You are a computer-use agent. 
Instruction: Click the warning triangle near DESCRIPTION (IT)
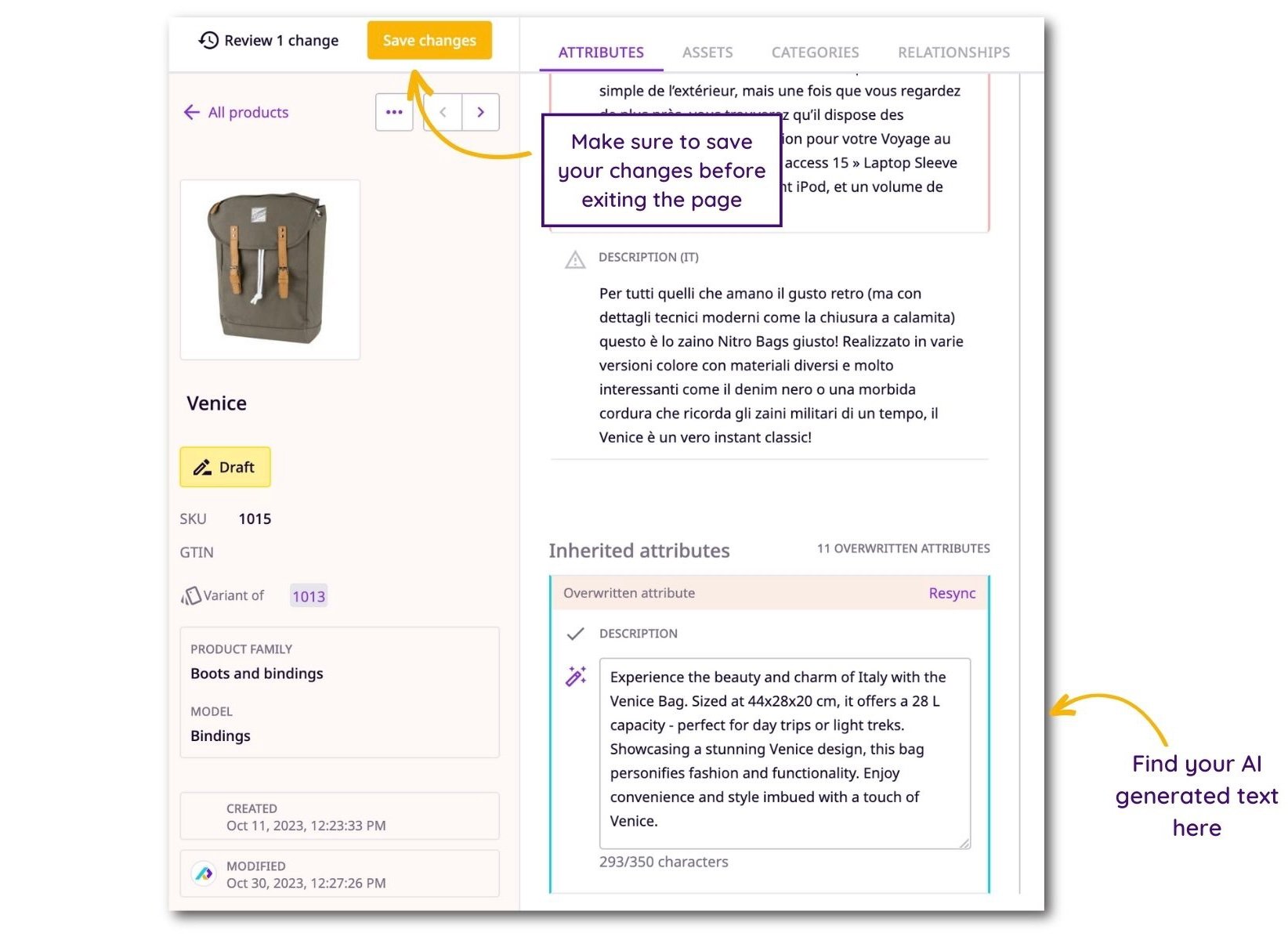click(574, 259)
